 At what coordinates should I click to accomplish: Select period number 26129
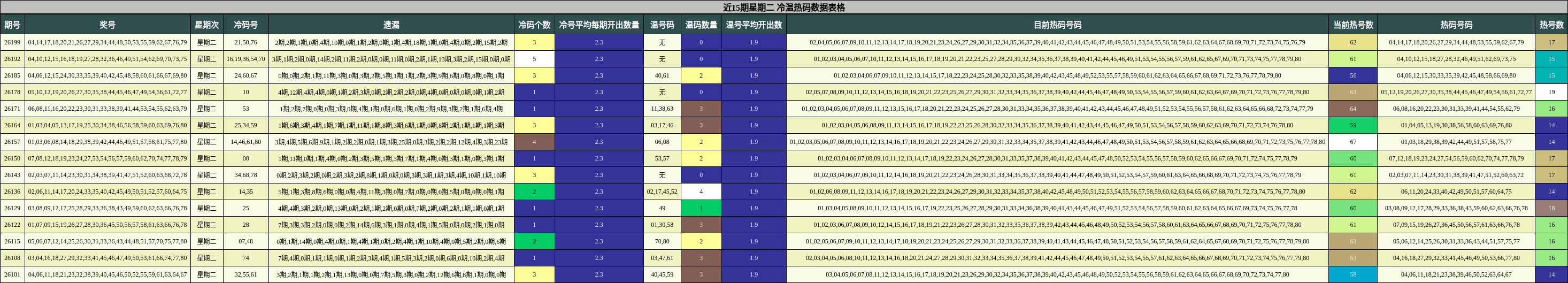click(12, 208)
